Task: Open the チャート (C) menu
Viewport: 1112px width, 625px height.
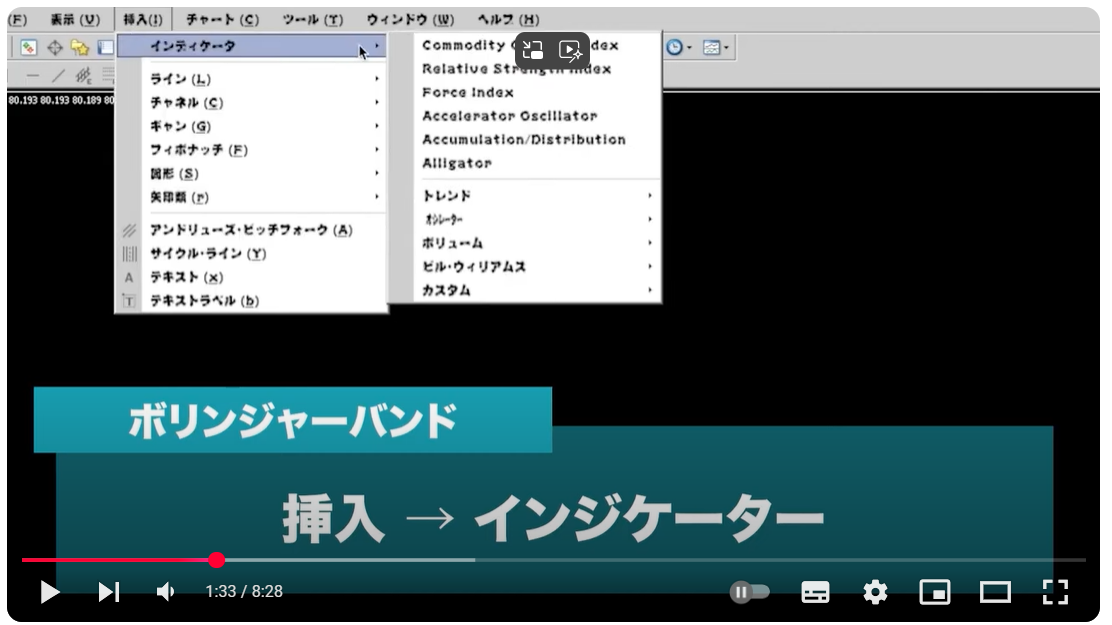Action: pyautogui.click(x=222, y=19)
